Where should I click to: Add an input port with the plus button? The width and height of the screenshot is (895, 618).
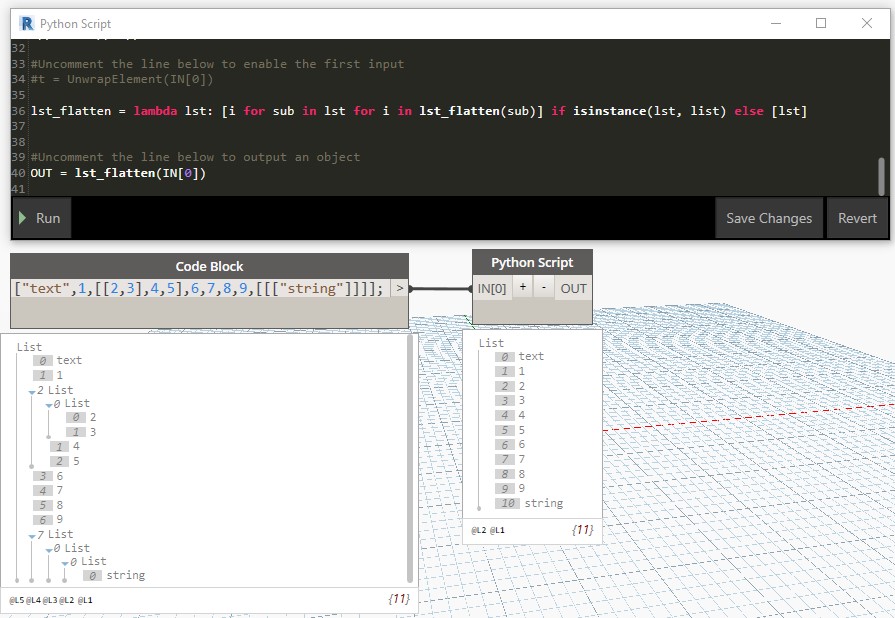pos(522,288)
